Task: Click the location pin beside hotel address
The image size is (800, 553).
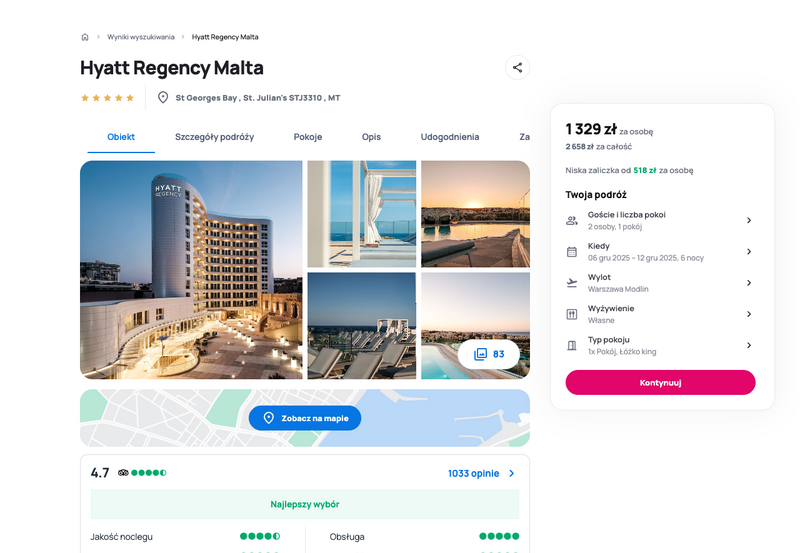Action: click(x=163, y=97)
